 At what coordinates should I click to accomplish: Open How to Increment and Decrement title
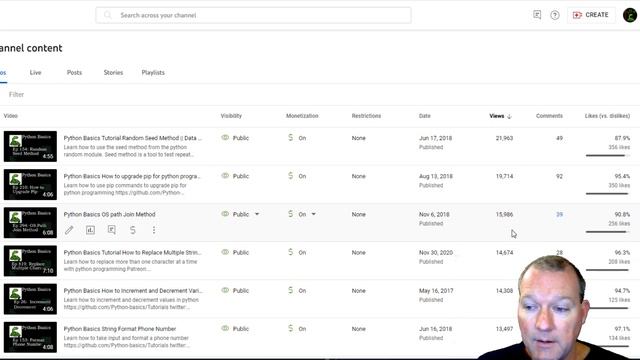133,291
